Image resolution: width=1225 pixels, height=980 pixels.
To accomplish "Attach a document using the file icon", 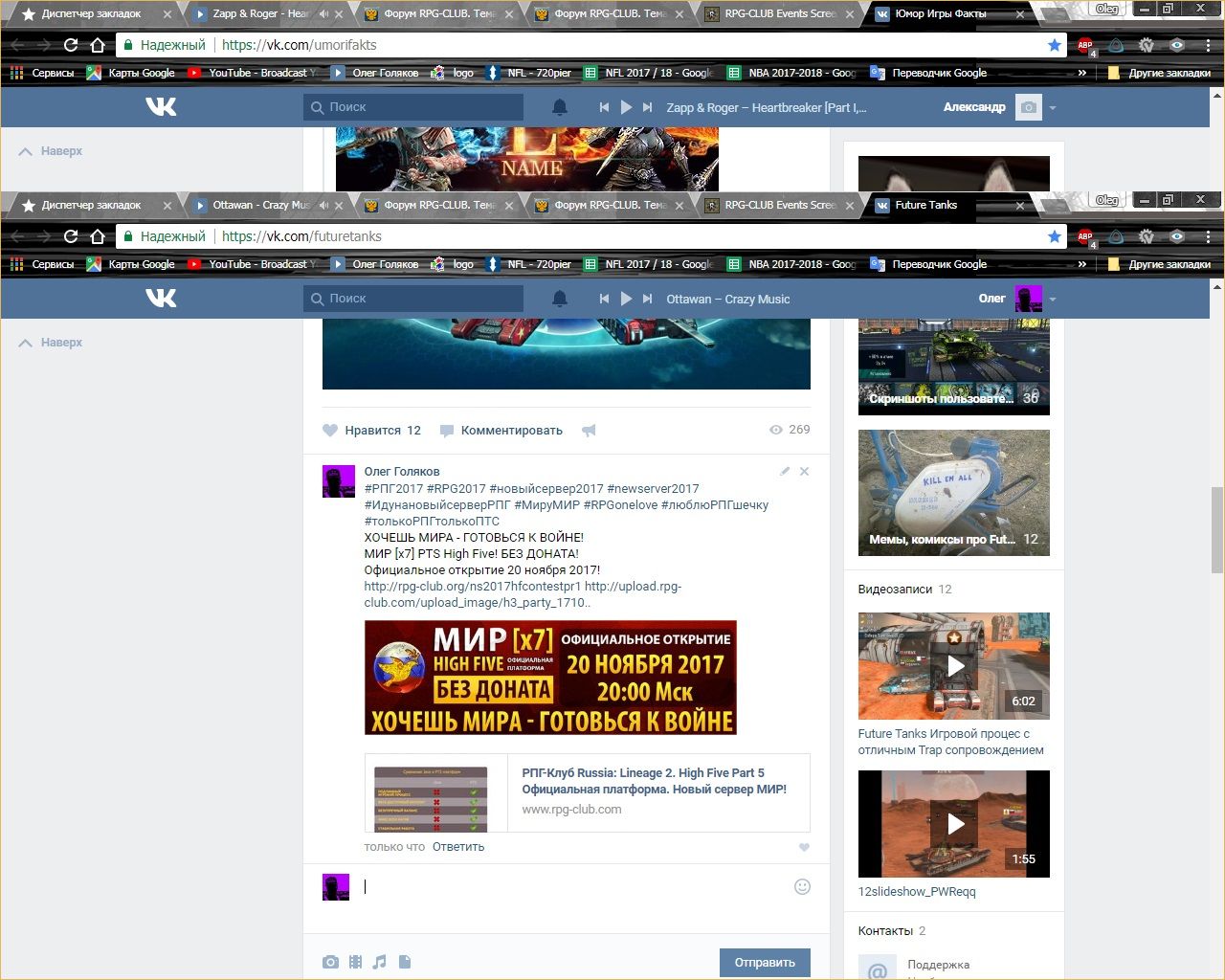I will pos(405,962).
